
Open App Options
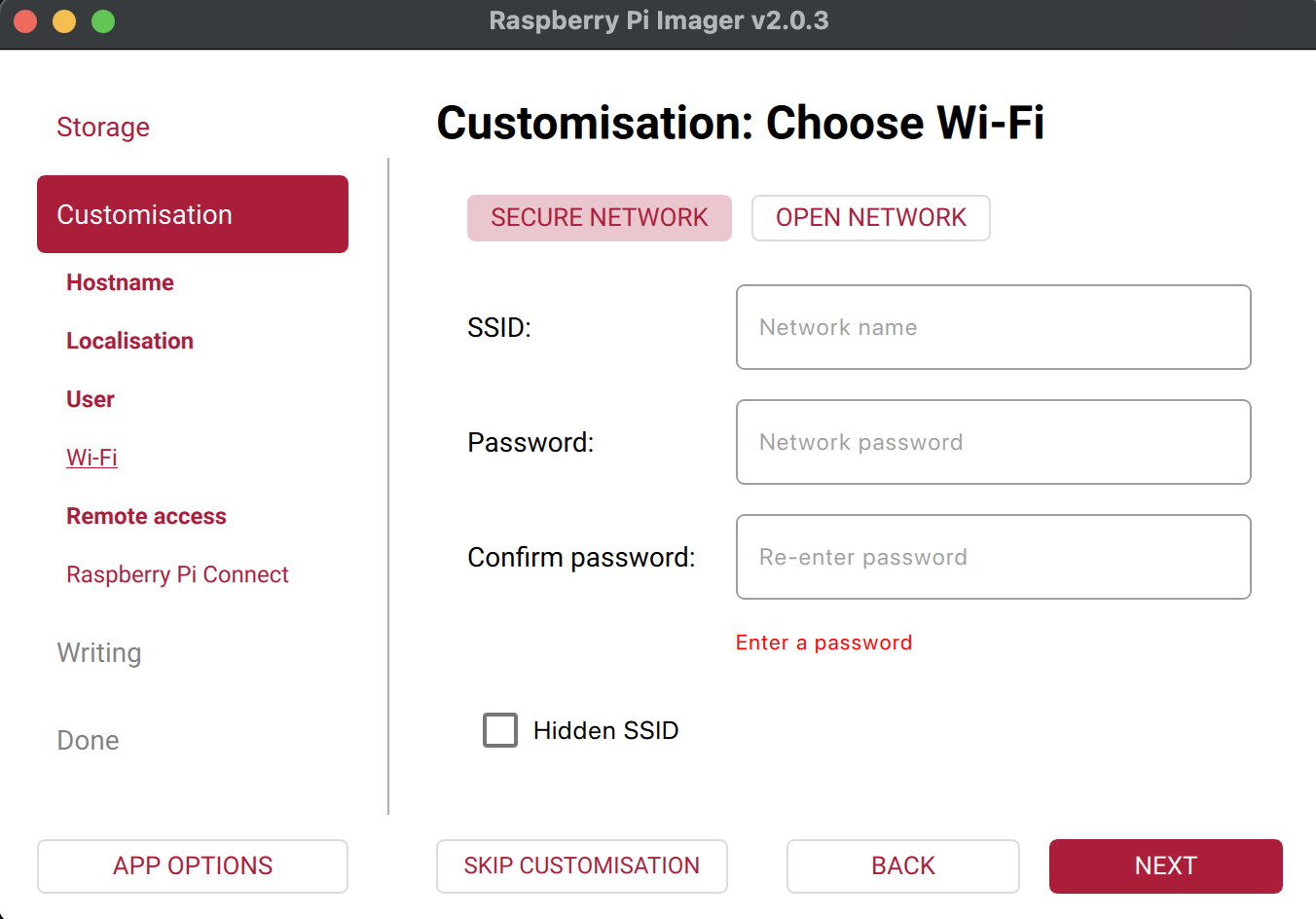(193, 865)
